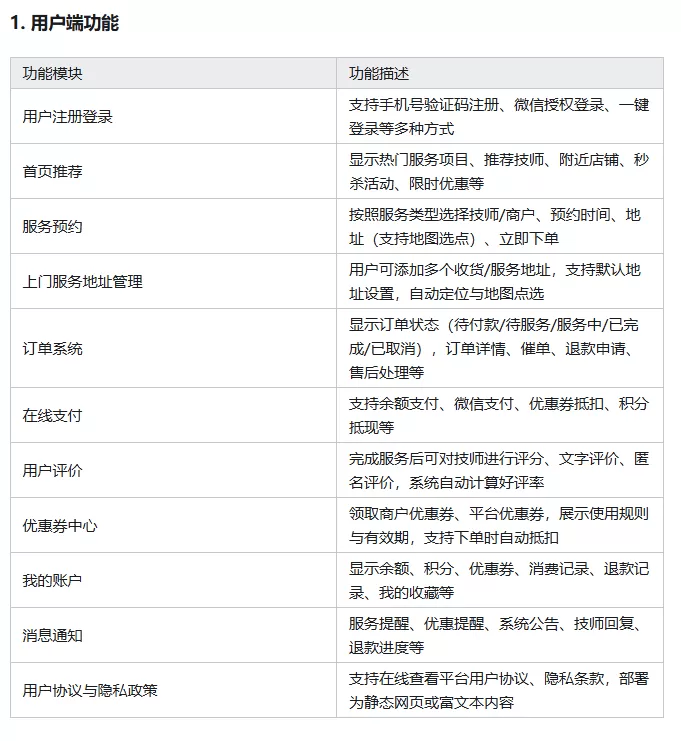The height and width of the screenshot is (741, 681).
Task: Select the '上门服务地址管理' table cell
Action: click(x=83, y=282)
